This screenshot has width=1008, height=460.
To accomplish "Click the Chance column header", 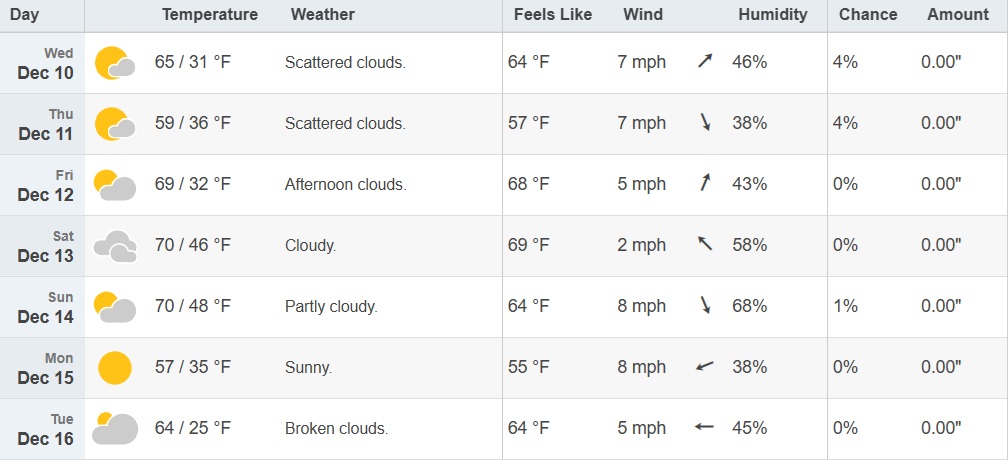I will [x=868, y=15].
